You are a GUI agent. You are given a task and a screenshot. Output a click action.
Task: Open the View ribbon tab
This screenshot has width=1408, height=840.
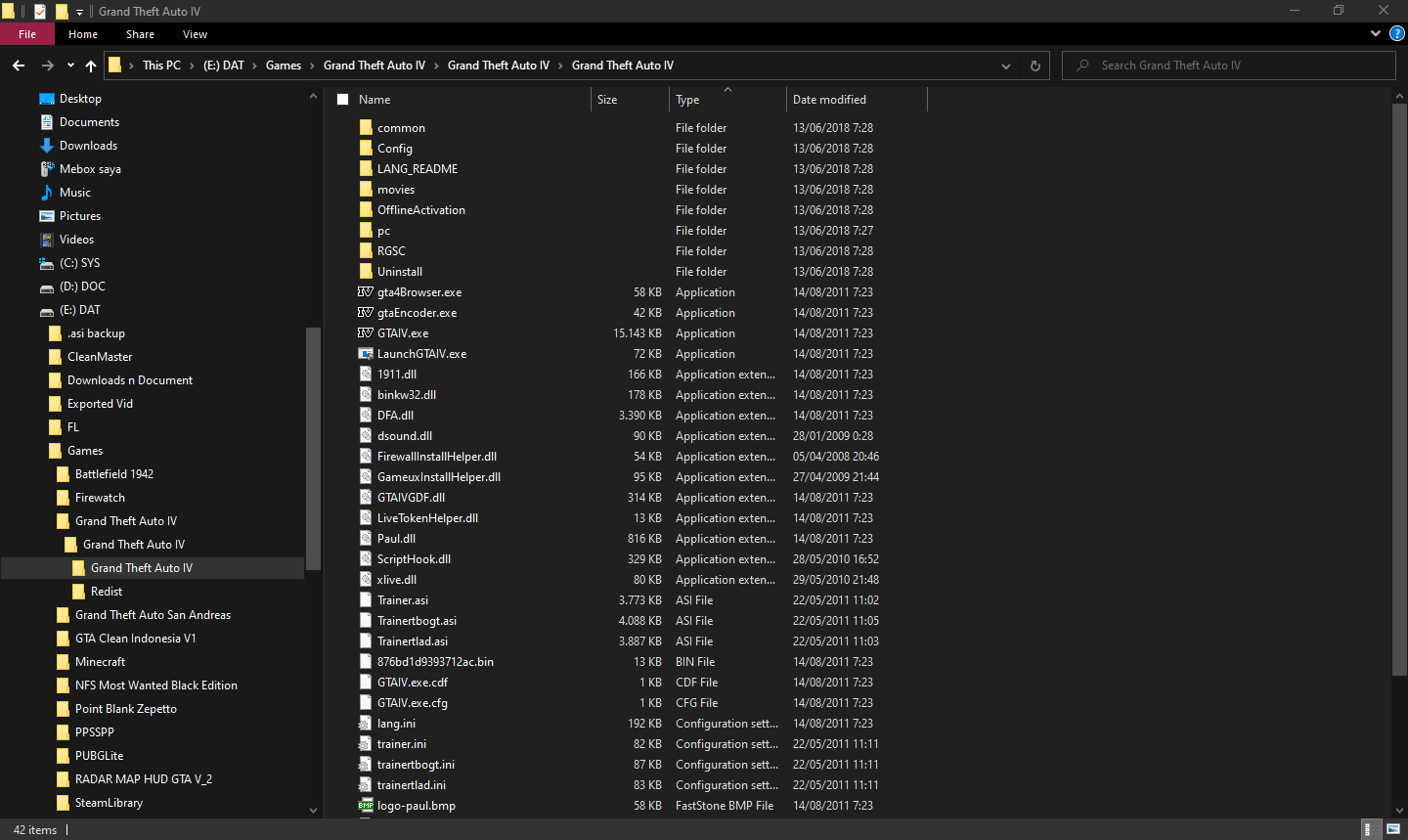coord(196,34)
